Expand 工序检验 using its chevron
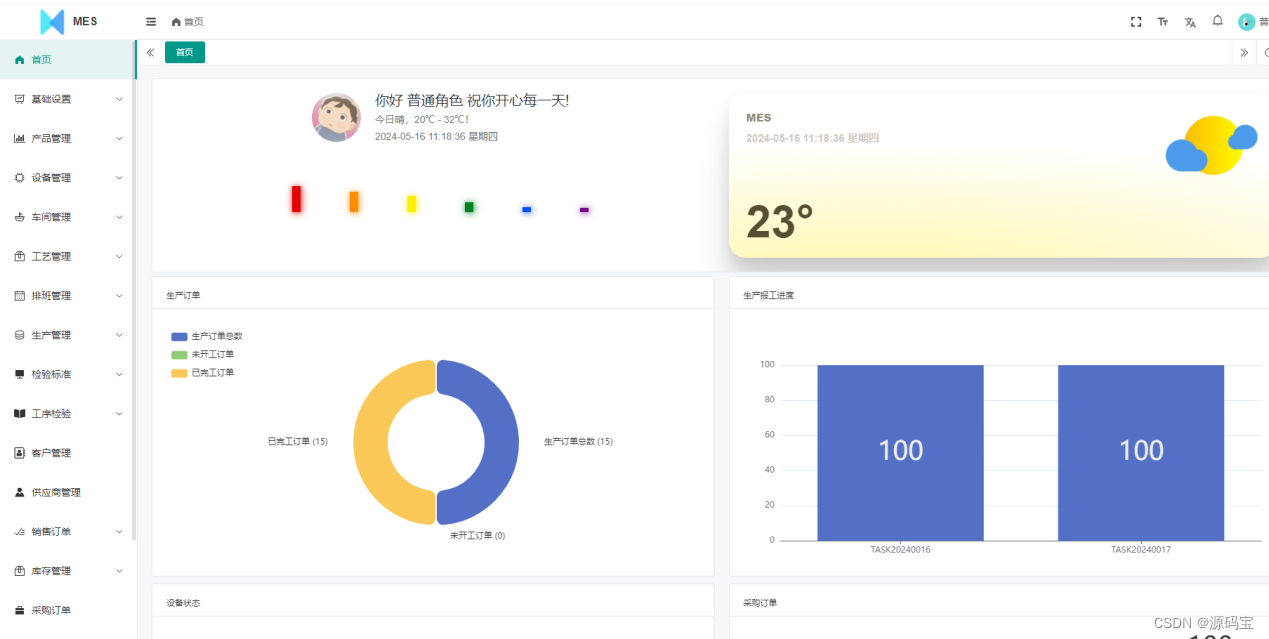Viewport: 1269px width, 639px height. tap(119, 413)
